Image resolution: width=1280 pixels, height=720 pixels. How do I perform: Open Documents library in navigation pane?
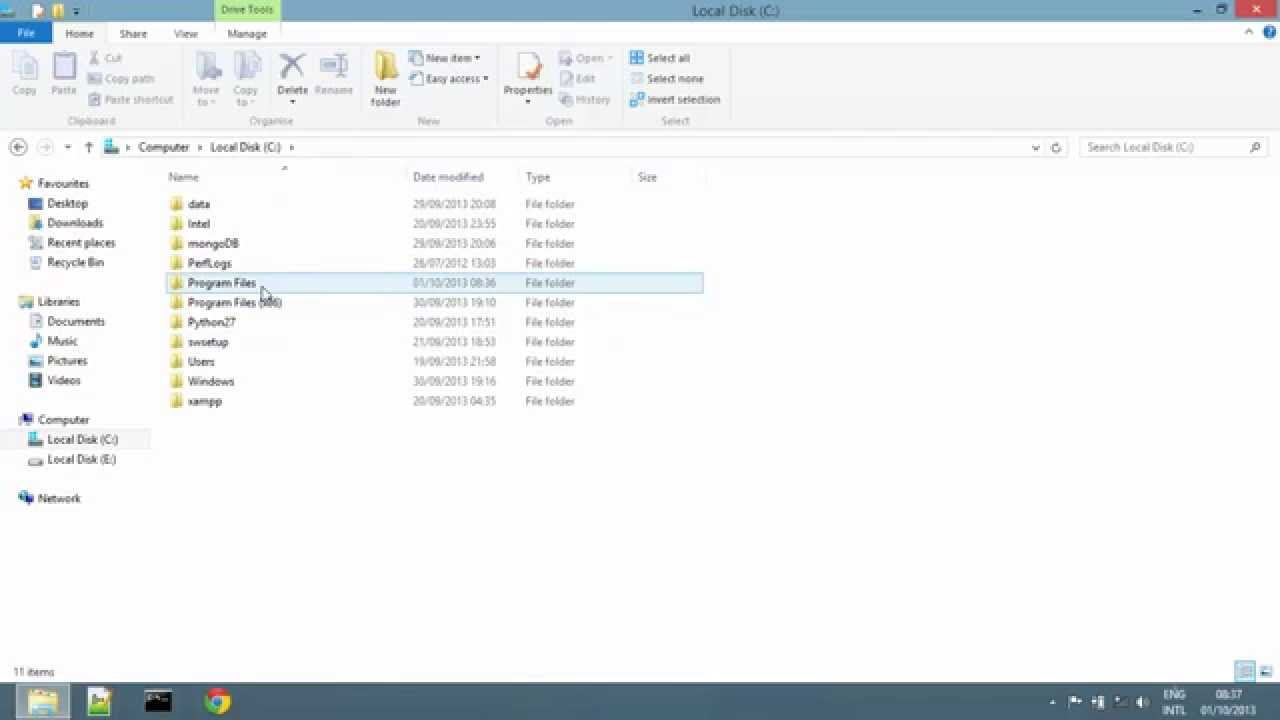pos(76,321)
